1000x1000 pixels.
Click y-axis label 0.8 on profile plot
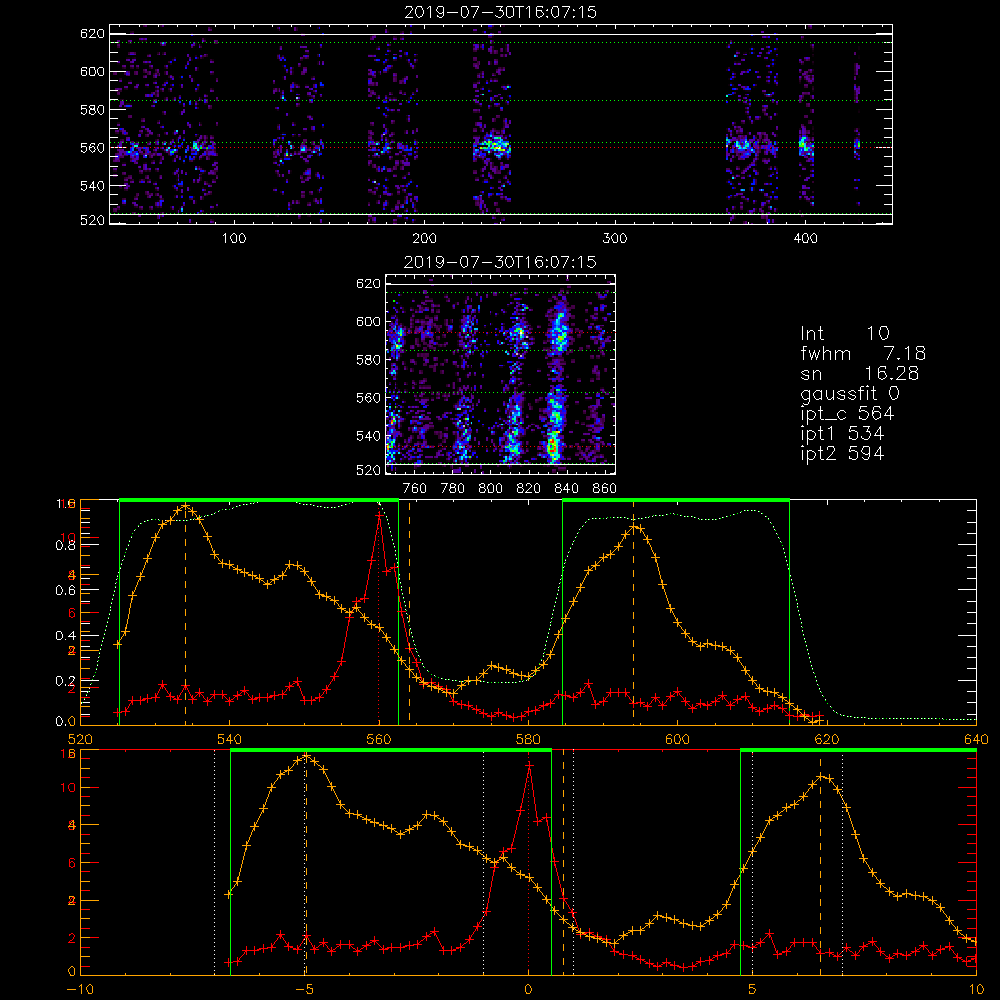[x=65, y=545]
